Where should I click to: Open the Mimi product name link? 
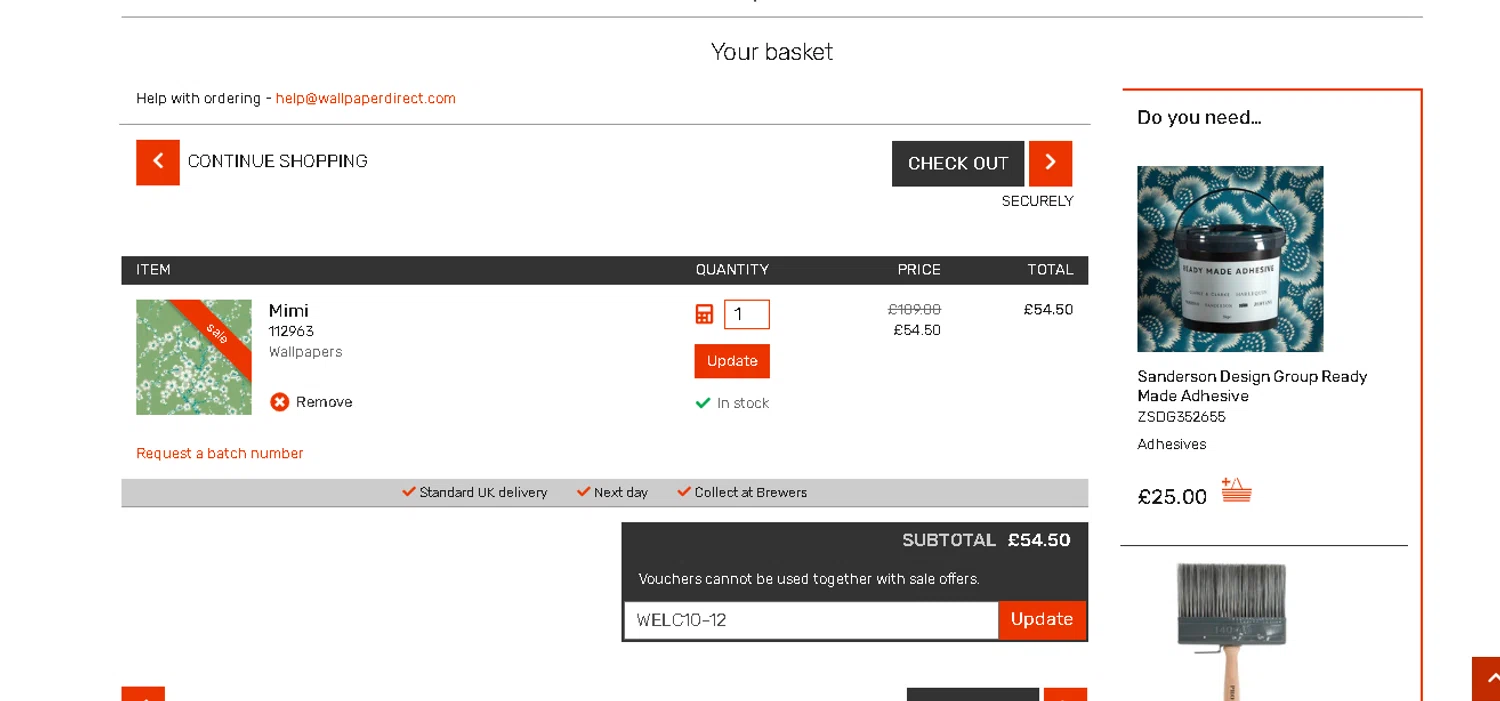click(x=289, y=310)
